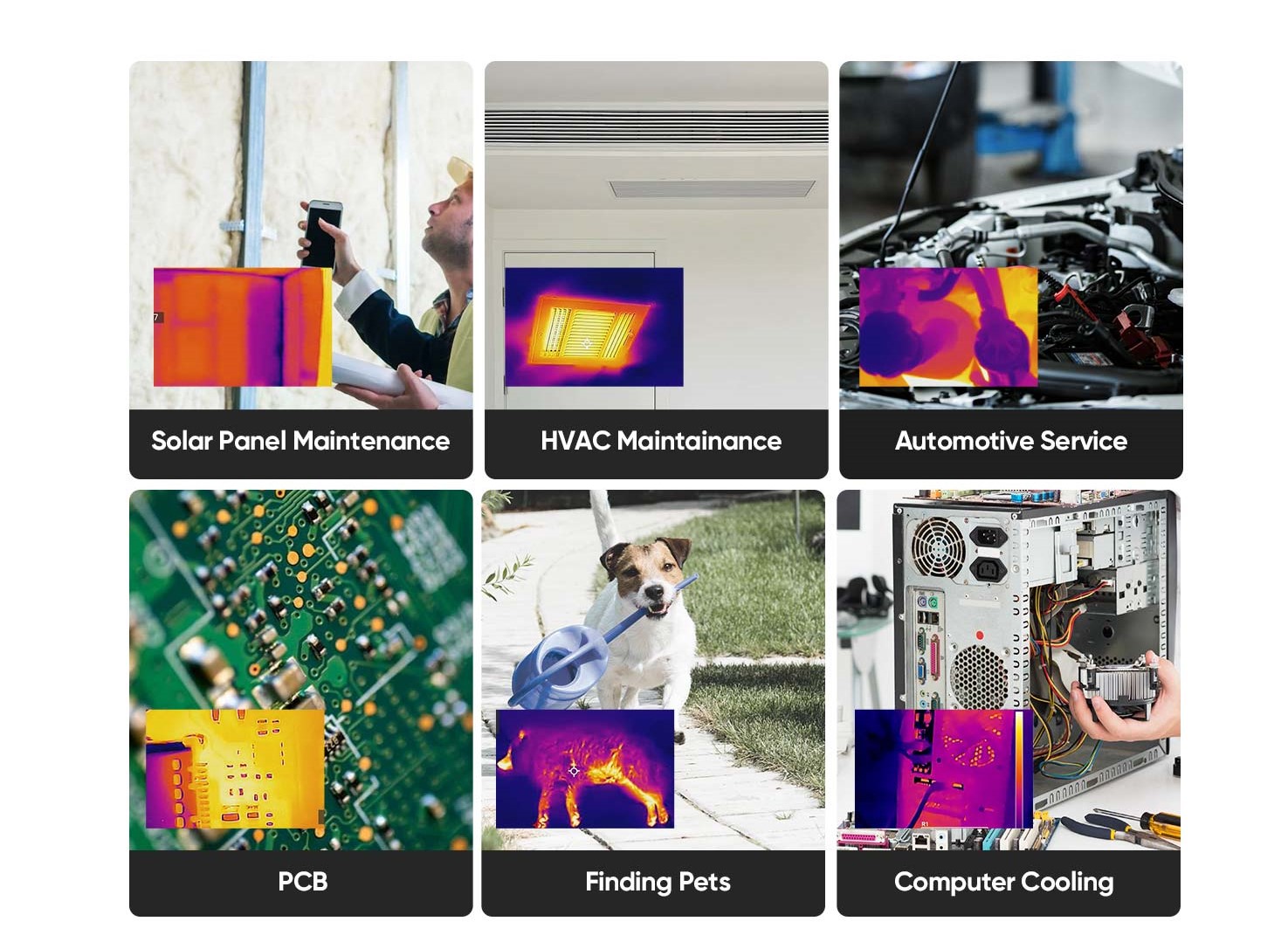Click the phone held by the worker
Viewport: 1288px width, 942px height.
point(322,233)
